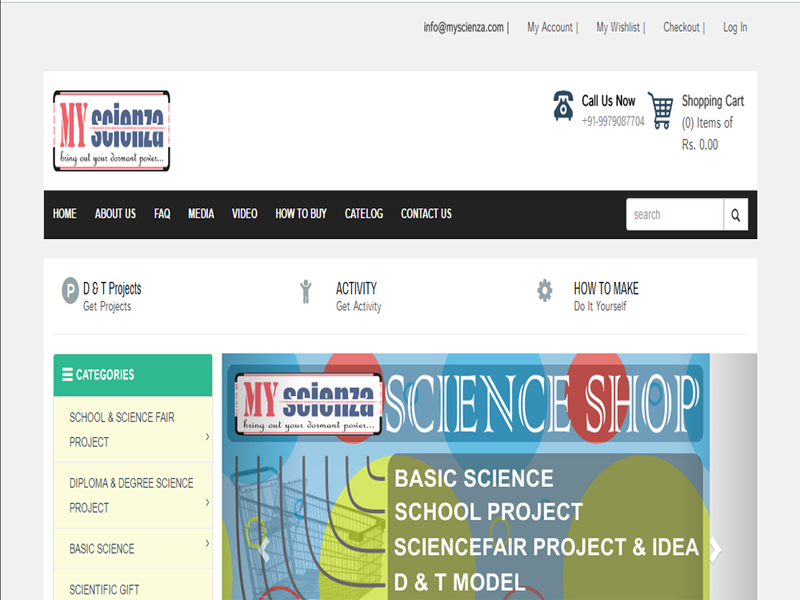Screen dimensions: 800x600
Task: Expand School & Science Fair Project category
Action: tap(207, 436)
